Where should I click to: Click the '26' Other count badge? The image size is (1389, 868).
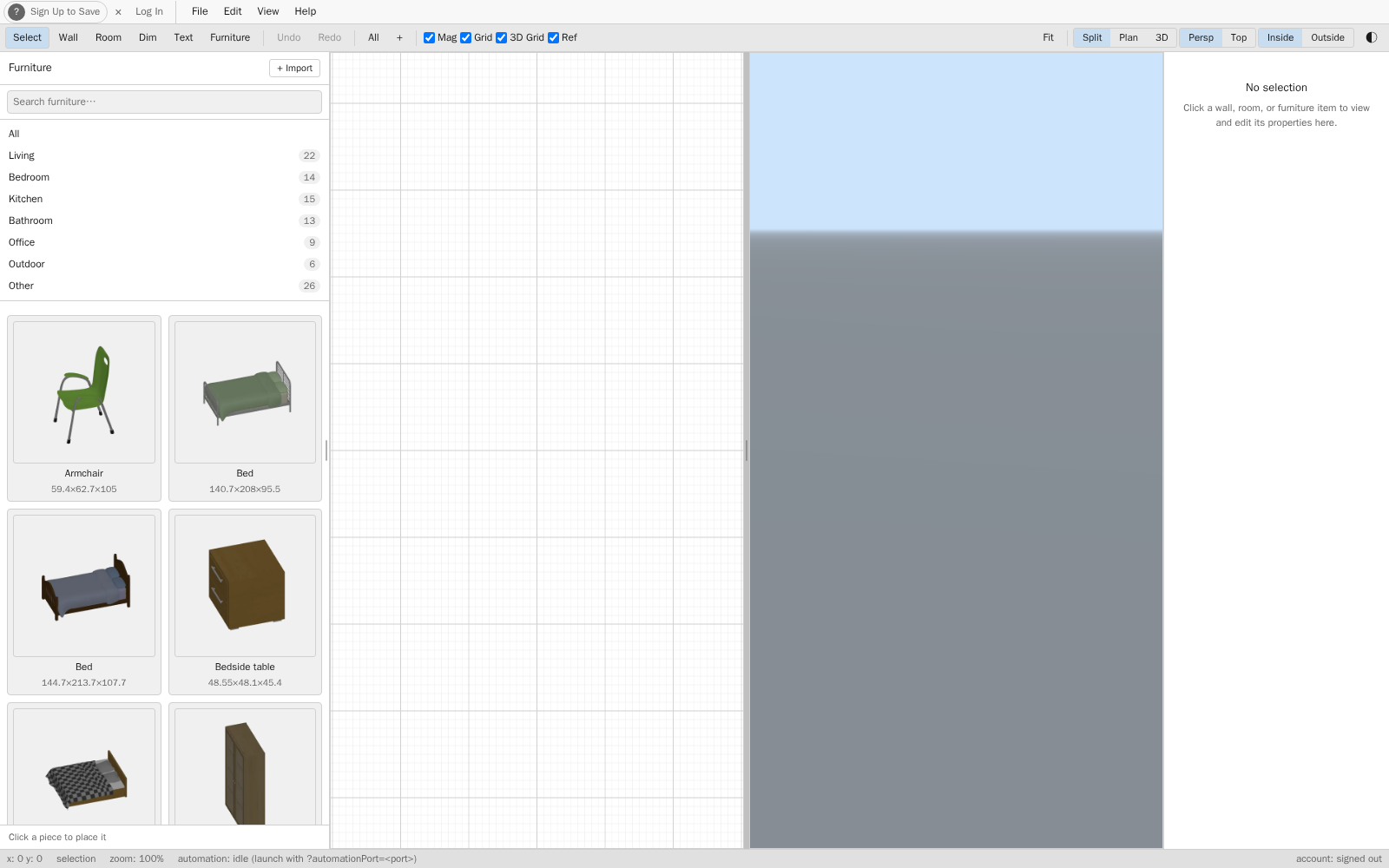pyautogui.click(x=309, y=286)
